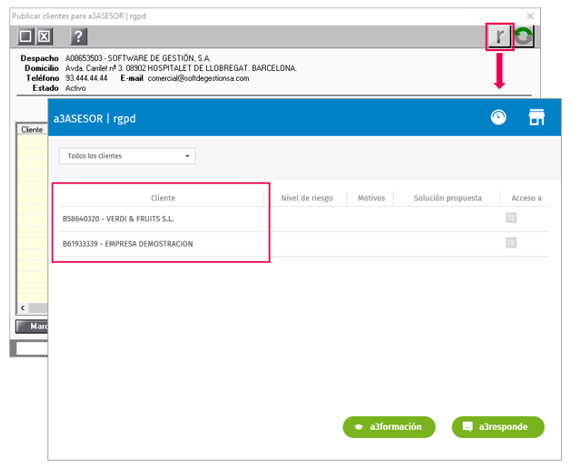
Task: Open the dashboard gauge icon in header
Action: [499, 117]
